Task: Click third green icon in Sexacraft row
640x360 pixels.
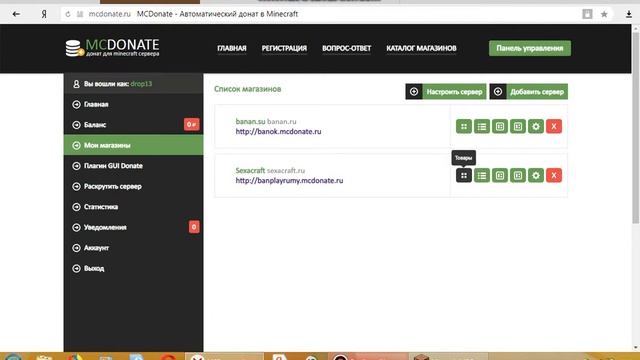Action: pyautogui.click(x=500, y=176)
